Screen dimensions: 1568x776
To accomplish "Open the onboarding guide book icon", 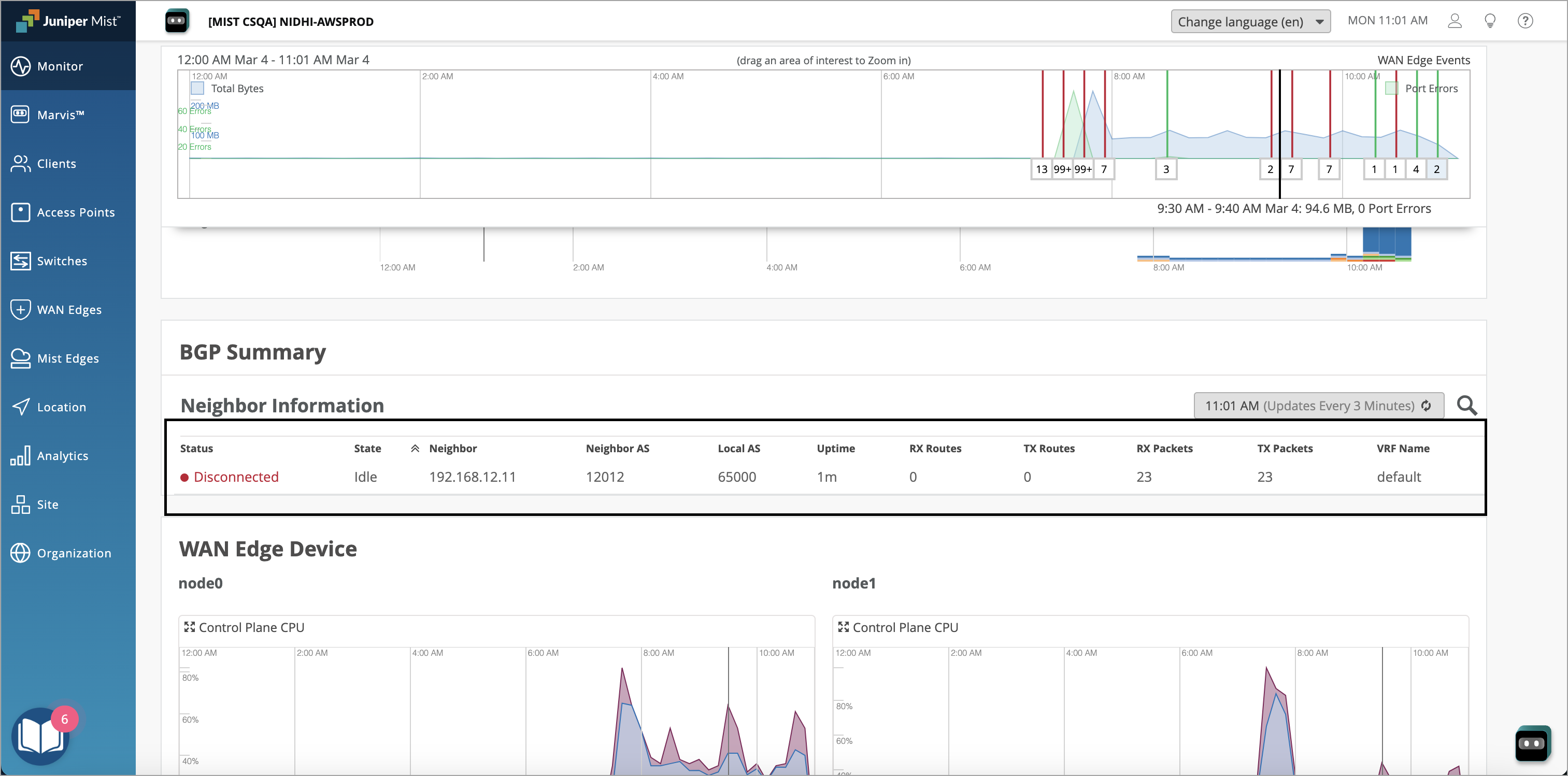I will (40, 737).
